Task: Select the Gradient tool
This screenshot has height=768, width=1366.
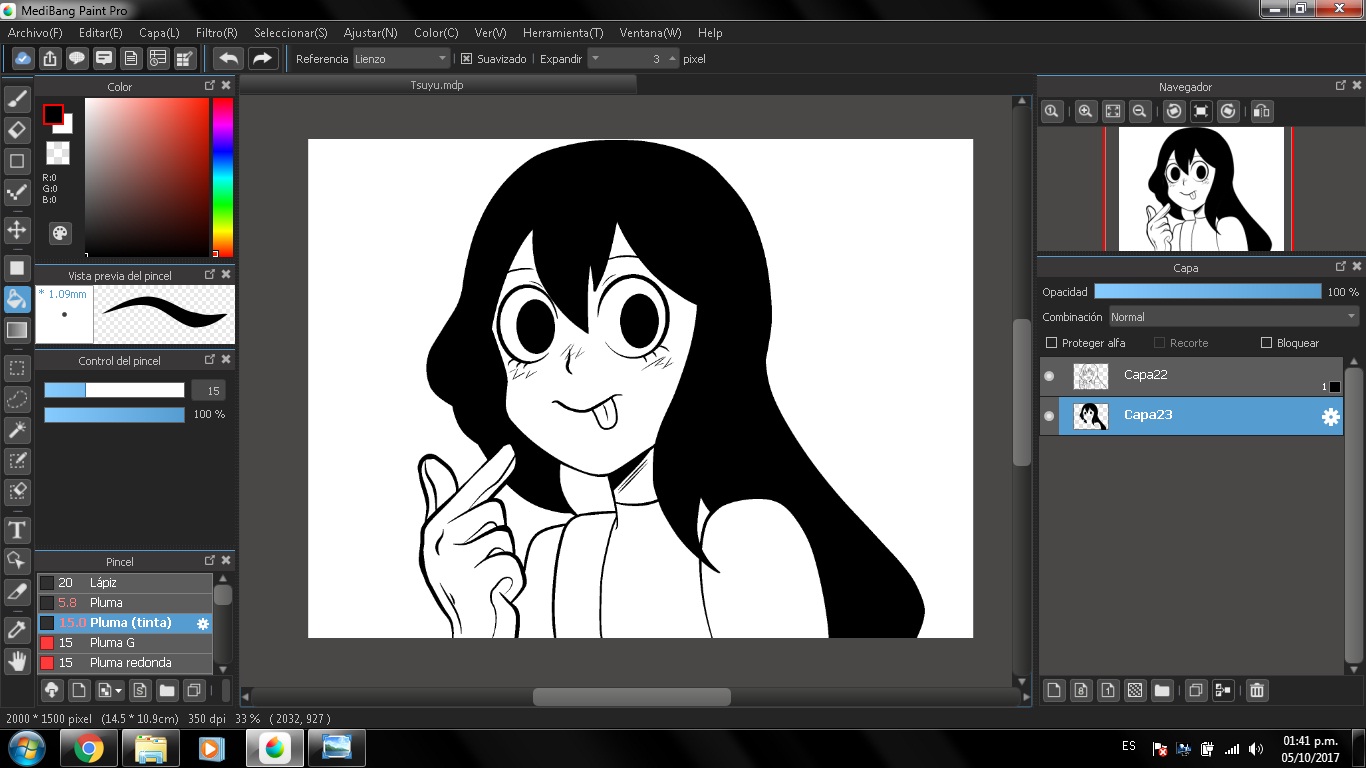Action: [x=17, y=330]
